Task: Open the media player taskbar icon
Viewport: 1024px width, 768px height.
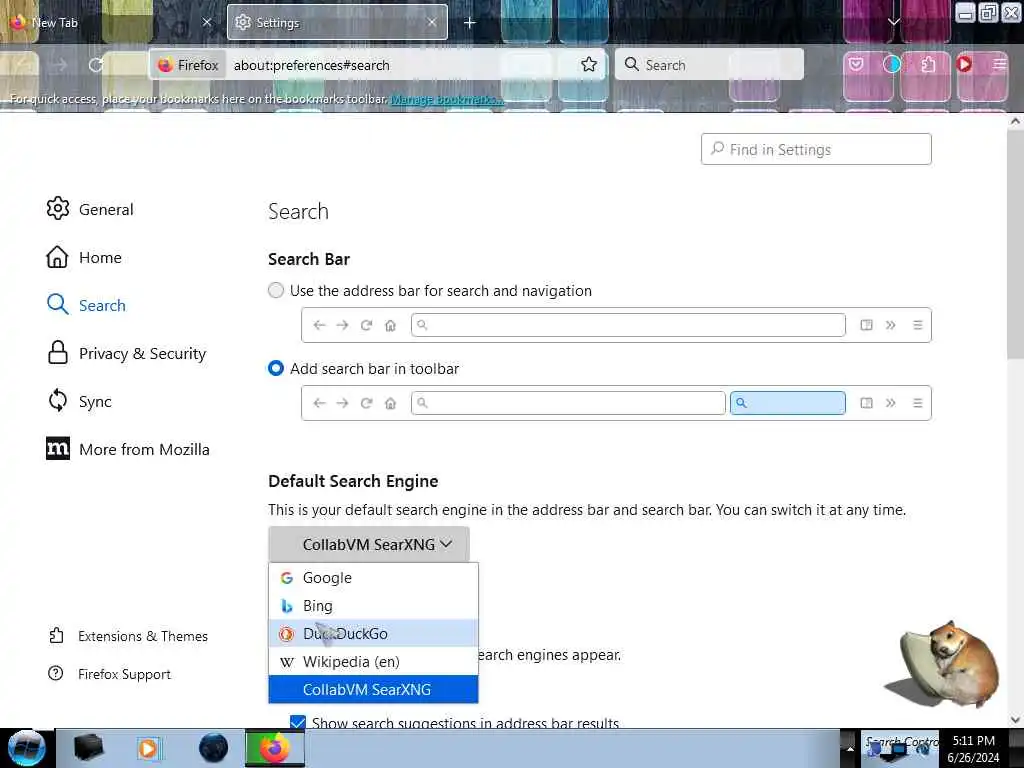Action: click(148, 748)
